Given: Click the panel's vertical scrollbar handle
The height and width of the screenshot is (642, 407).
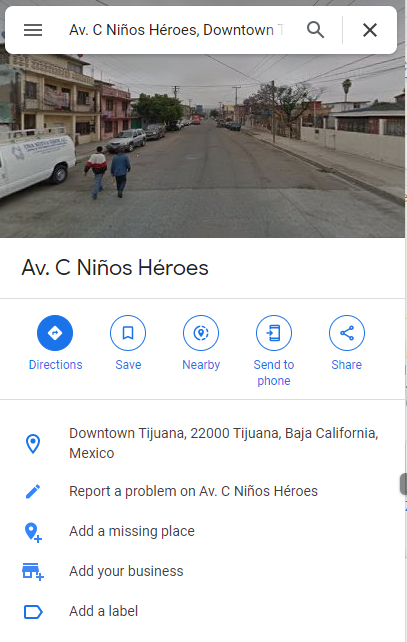Looking at the screenshot, I should coord(403,484).
